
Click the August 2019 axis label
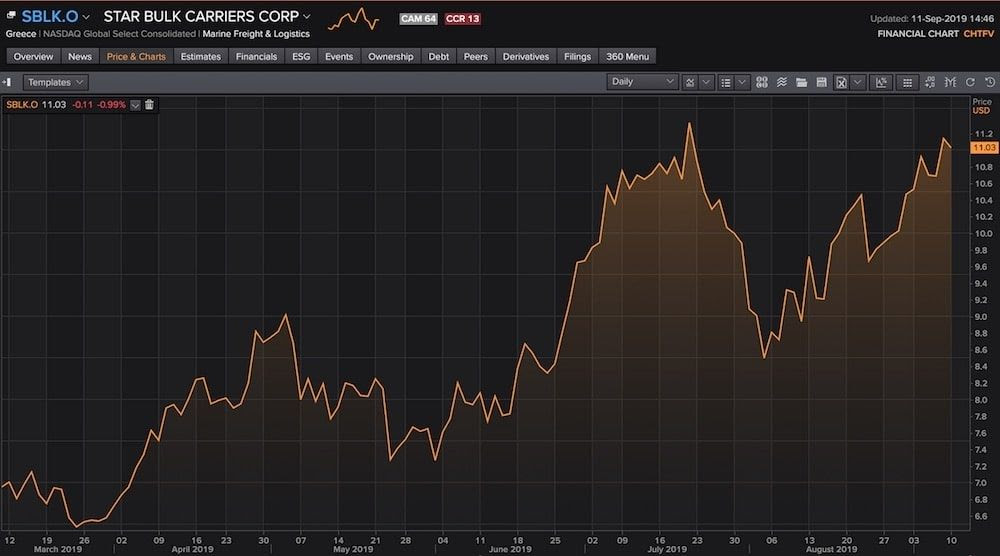(x=831, y=549)
